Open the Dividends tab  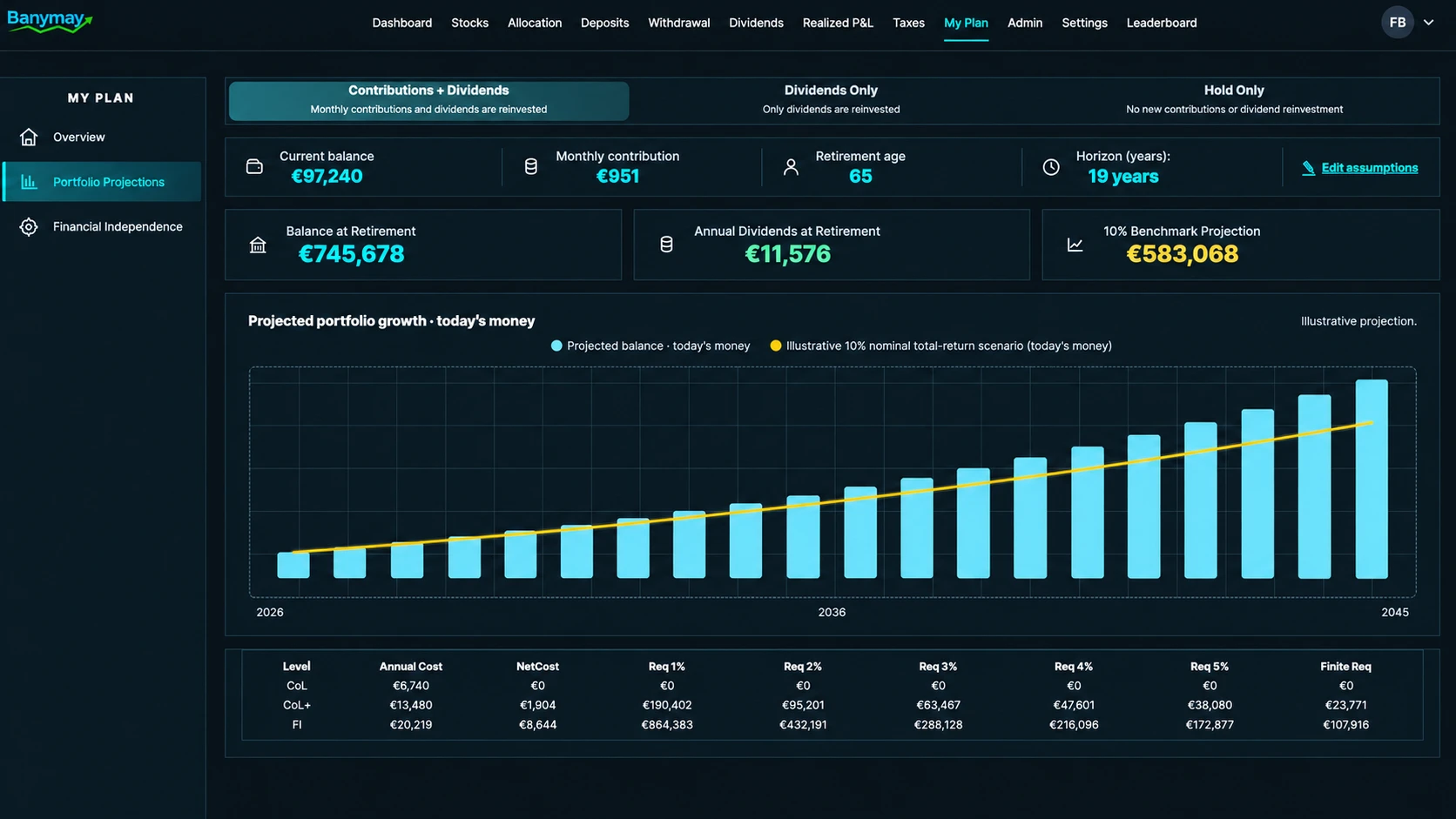[756, 23]
